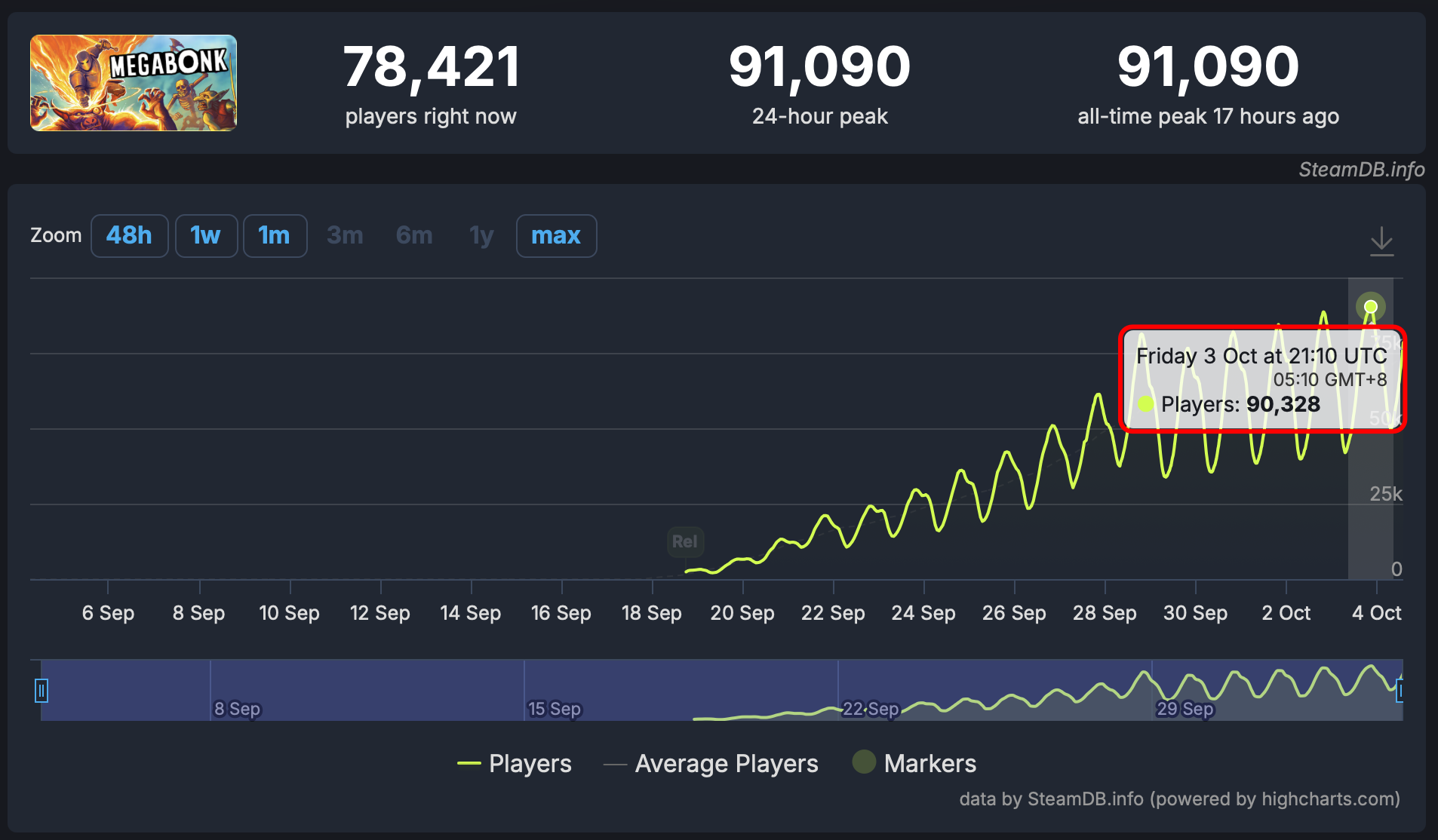The height and width of the screenshot is (840, 1438).
Task: Hide the Markers series in legend
Action: [x=929, y=764]
